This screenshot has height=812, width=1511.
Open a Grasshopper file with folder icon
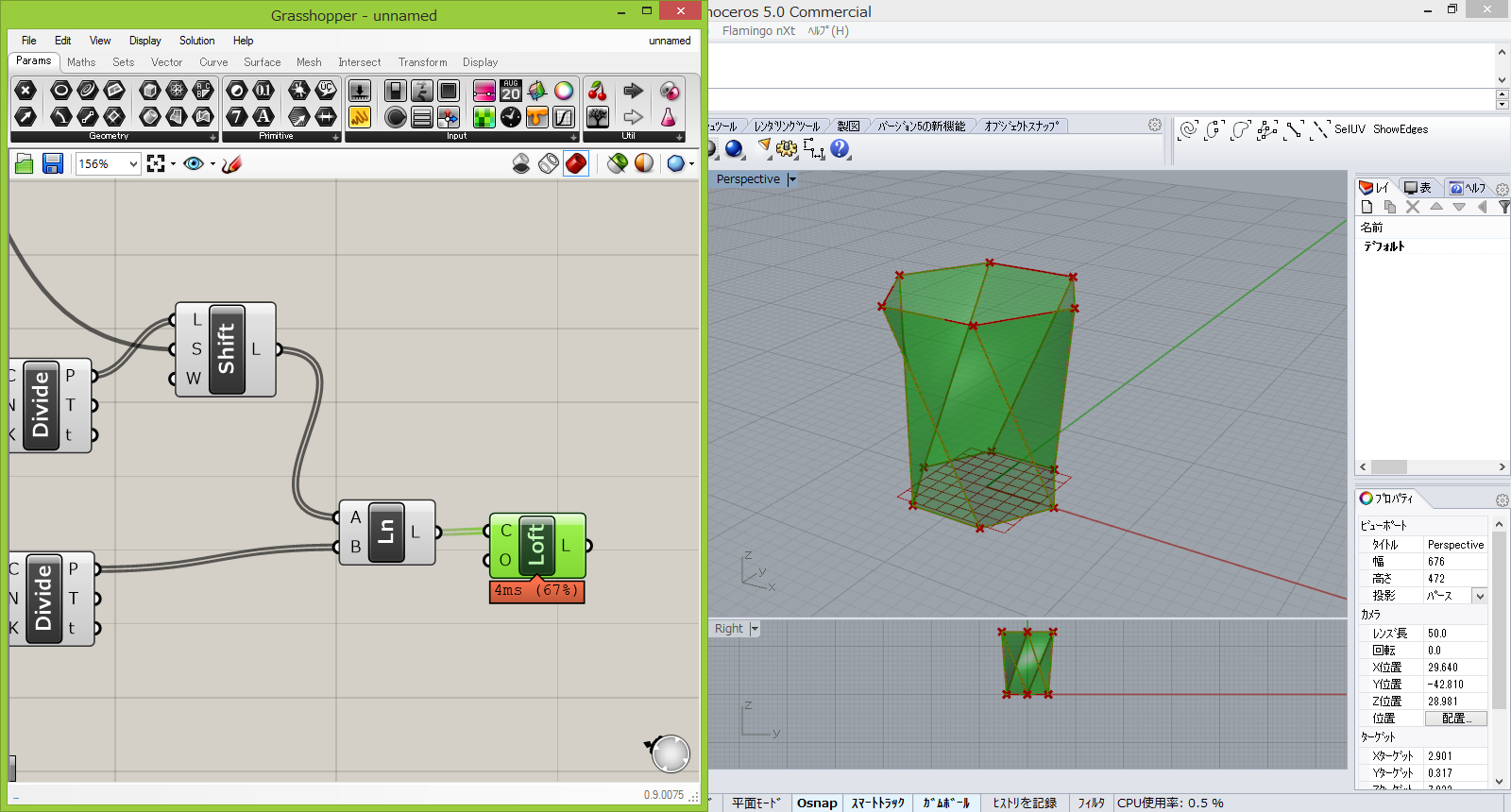point(25,164)
